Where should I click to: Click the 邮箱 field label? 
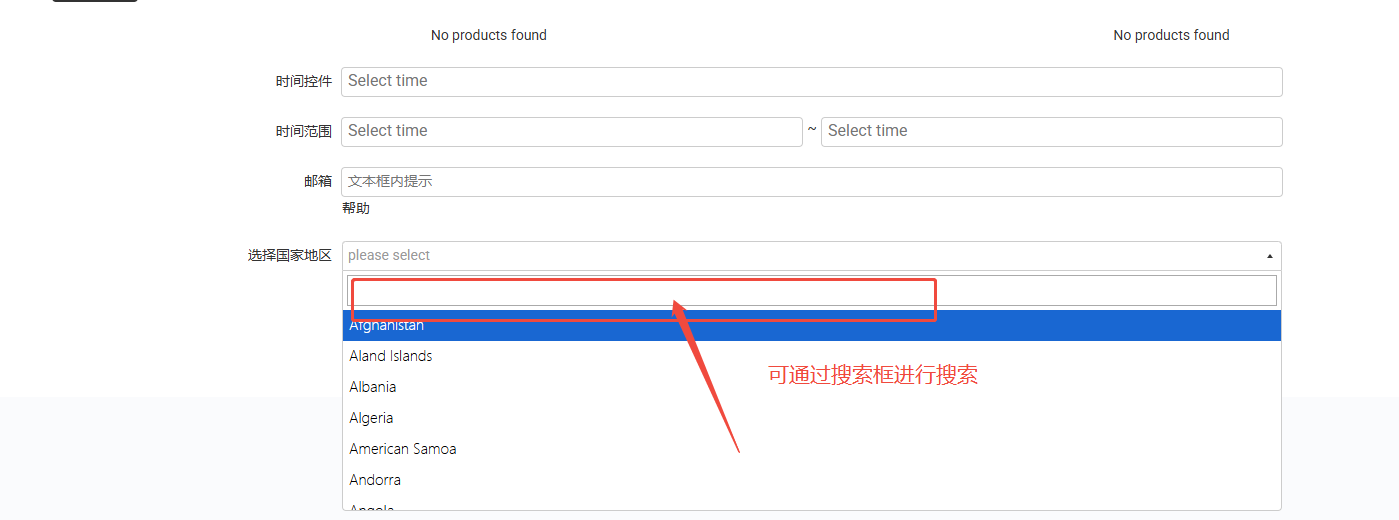tap(318, 182)
